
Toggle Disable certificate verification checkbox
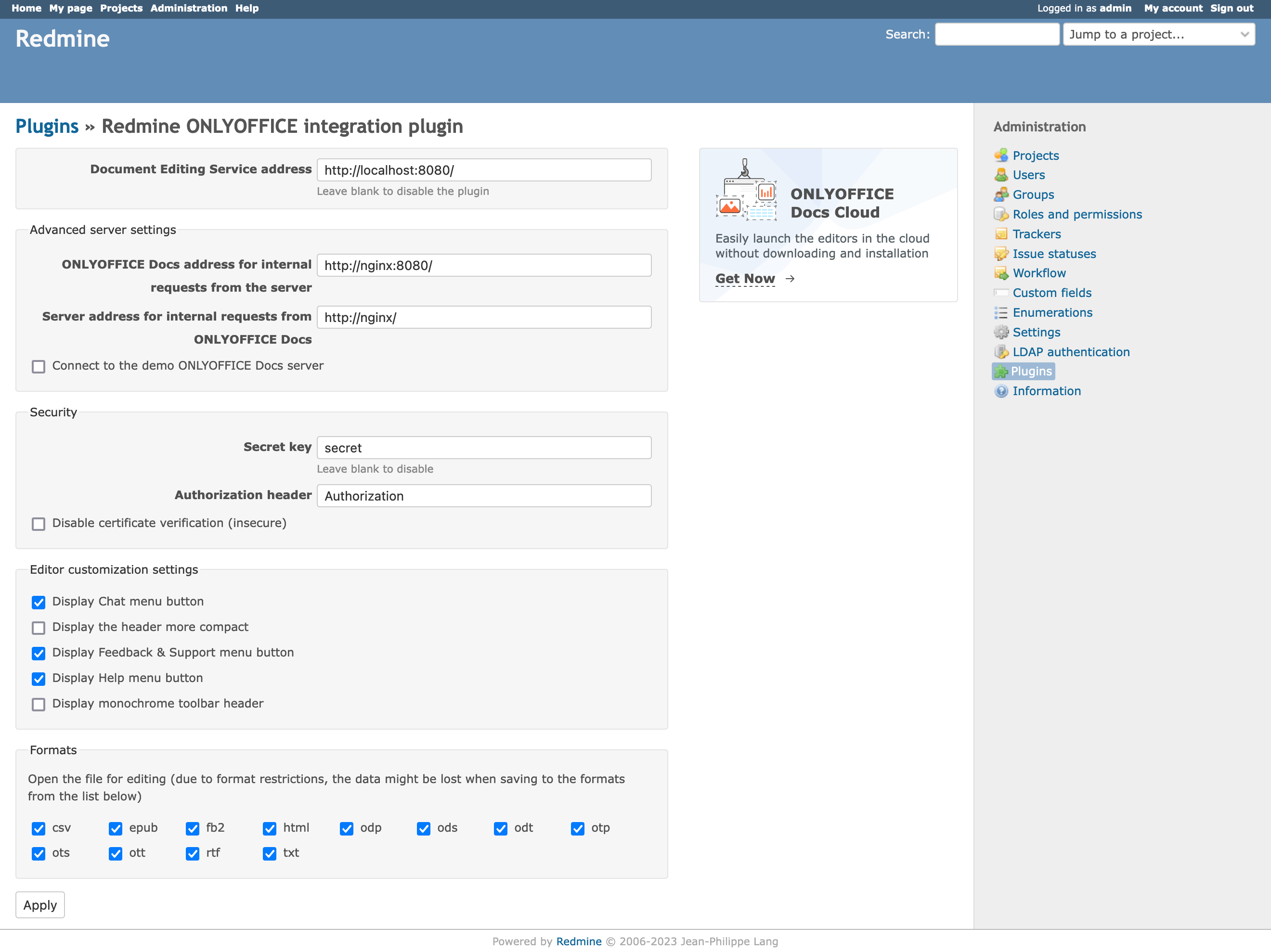(x=39, y=523)
